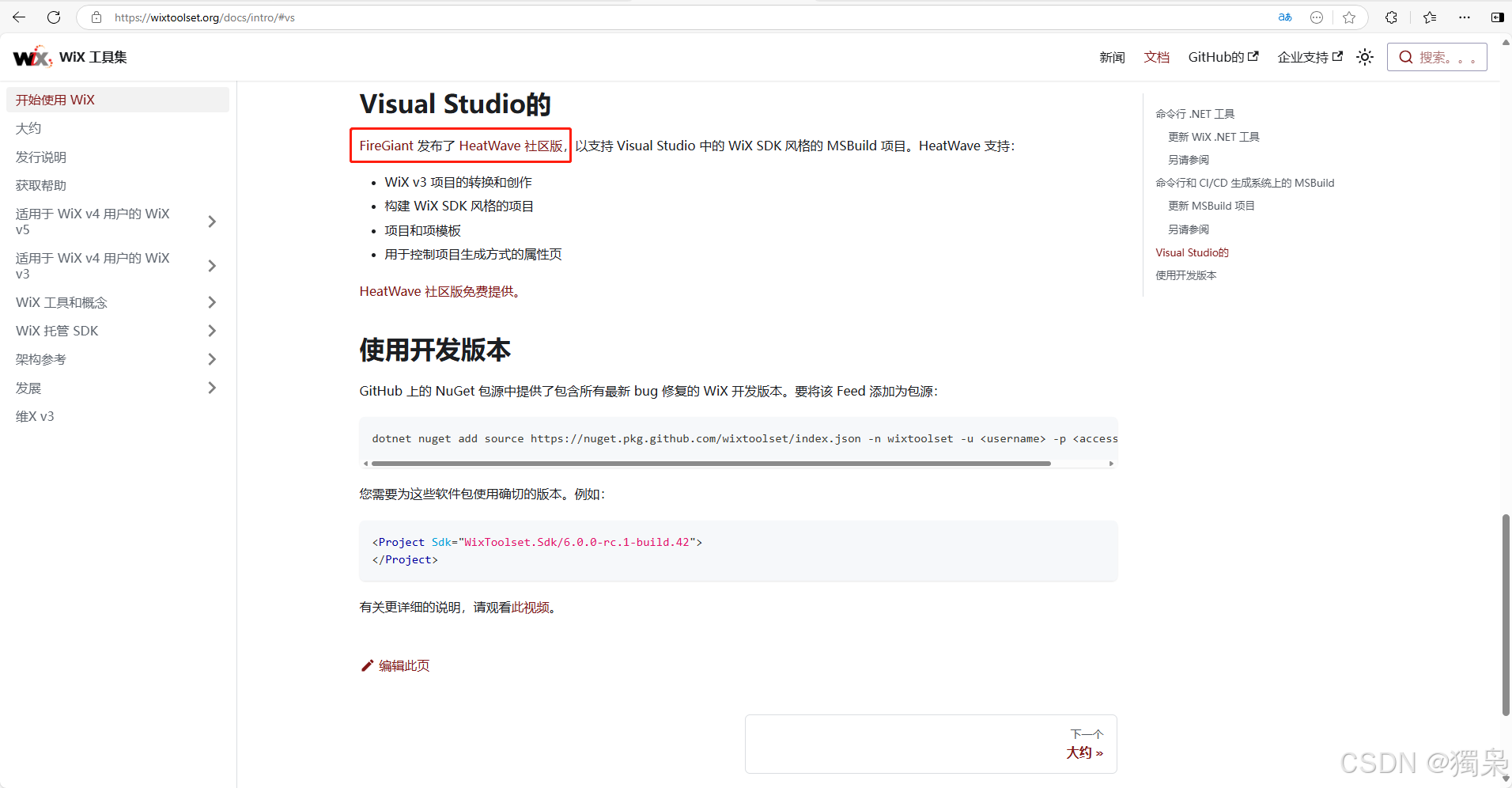Jump to 更新 WiX .NET 工具 in contents
Image resolution: width=1512 pixels, height=788 pixels.
point(1214,137)
